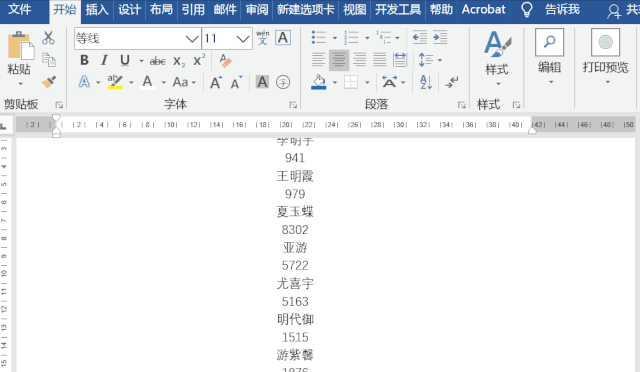Viewport: 640px width, 372px height.
Task: Switch to the 插入 ribbon tab
Action: click(97, 9)
